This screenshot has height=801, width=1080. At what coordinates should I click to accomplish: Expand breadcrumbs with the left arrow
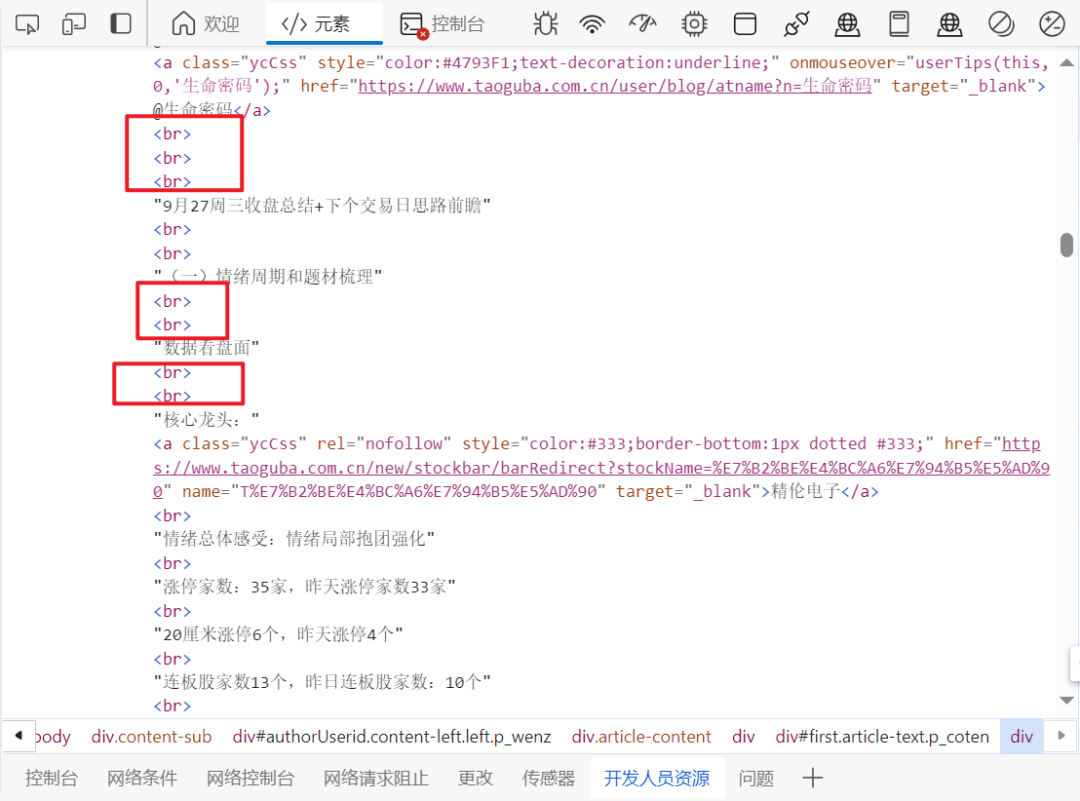pyautogui.click(x=18, y=735)
